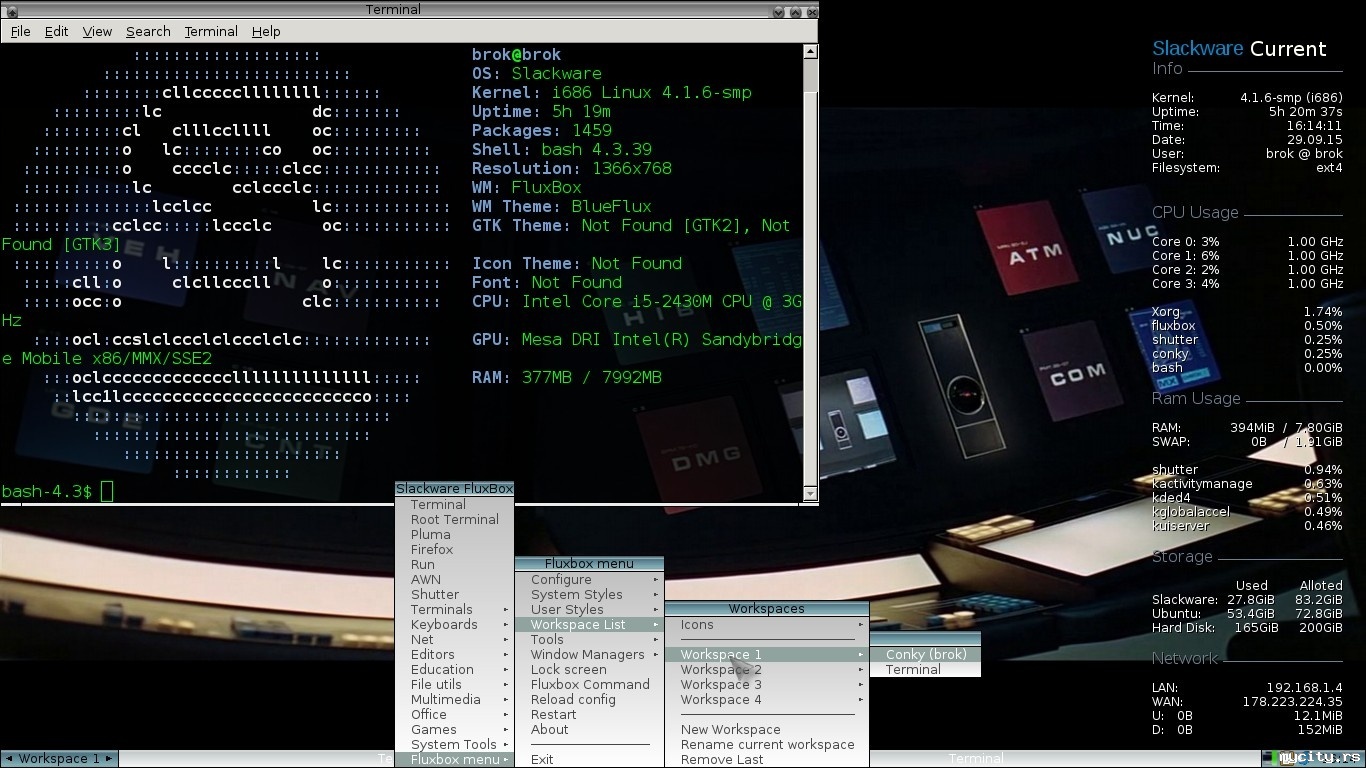The image size is (1366, 768).
Task: Choose Exit in Fluxbox menu
Action: click(589, 760)
